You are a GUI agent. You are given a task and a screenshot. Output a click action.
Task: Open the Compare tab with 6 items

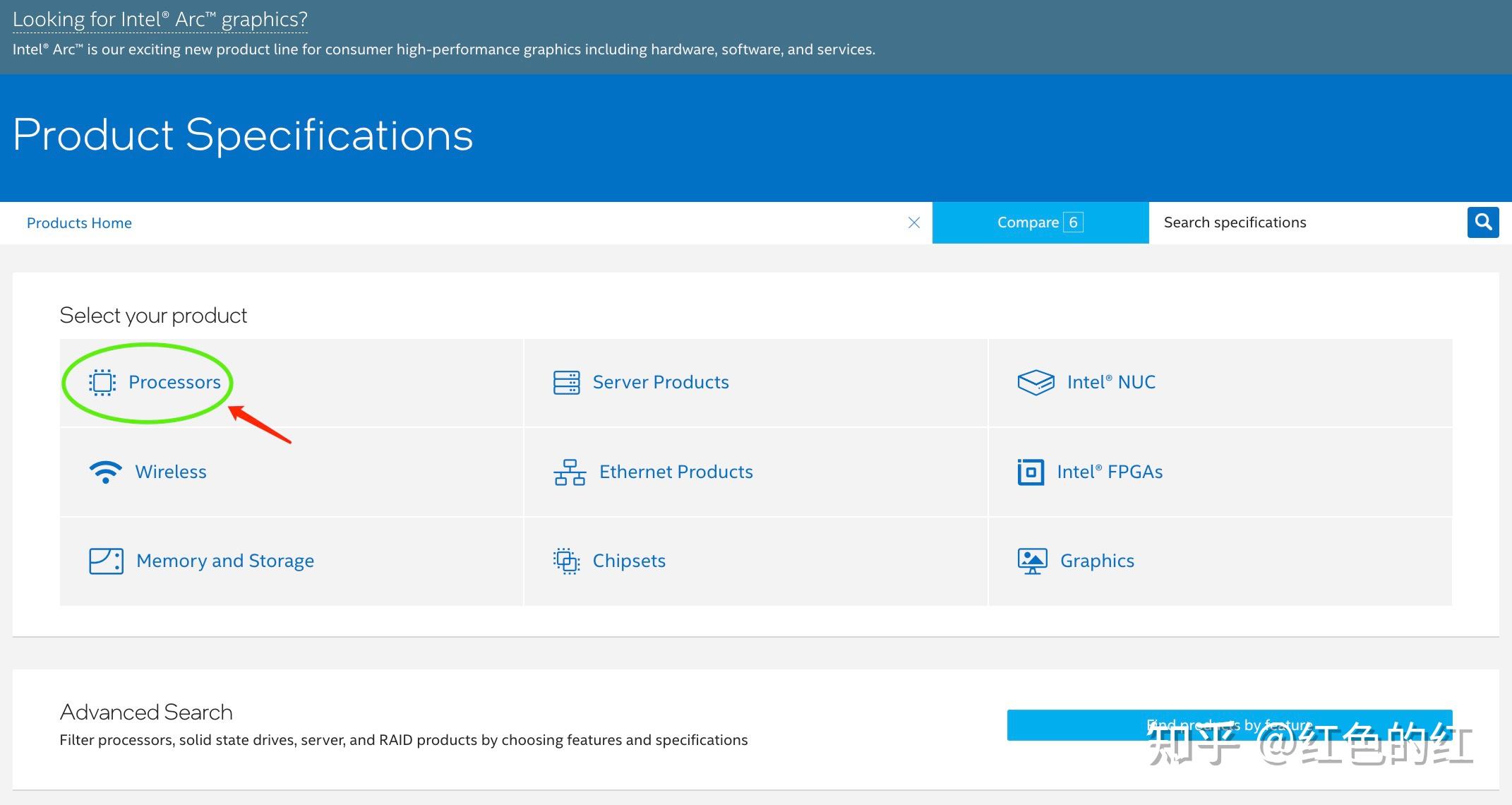(1040, 222)
